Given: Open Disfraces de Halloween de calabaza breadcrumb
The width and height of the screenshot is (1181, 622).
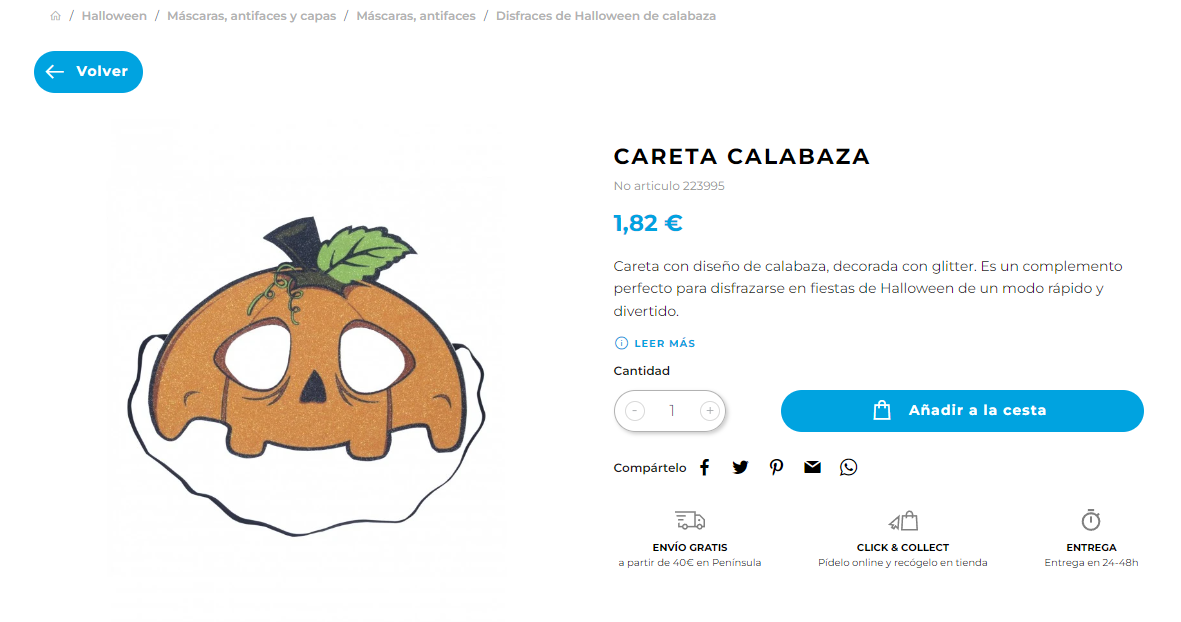Looking at the screenshot, I should tap(606, 16).
